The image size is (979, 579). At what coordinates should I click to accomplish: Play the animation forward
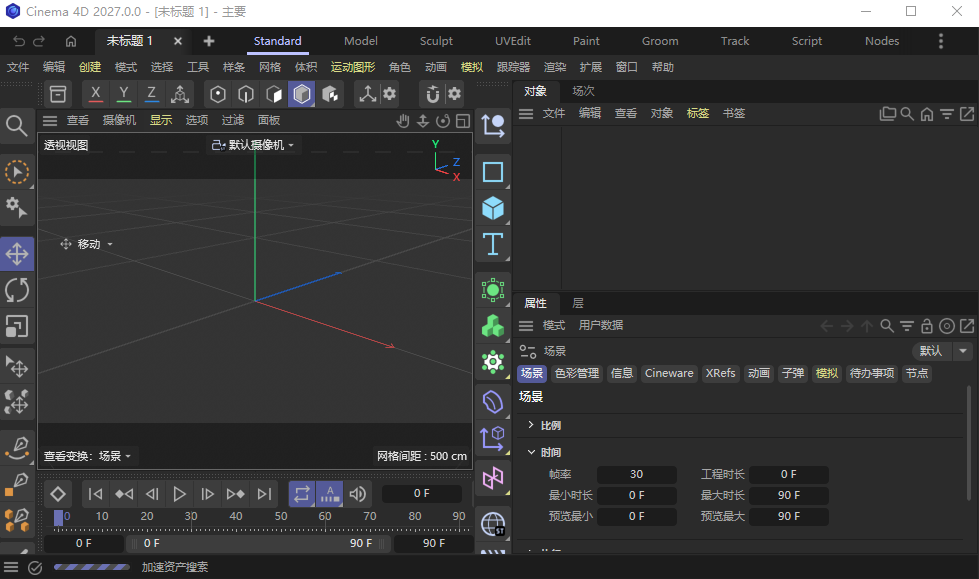pyautogui.click(x=179, y=494)
